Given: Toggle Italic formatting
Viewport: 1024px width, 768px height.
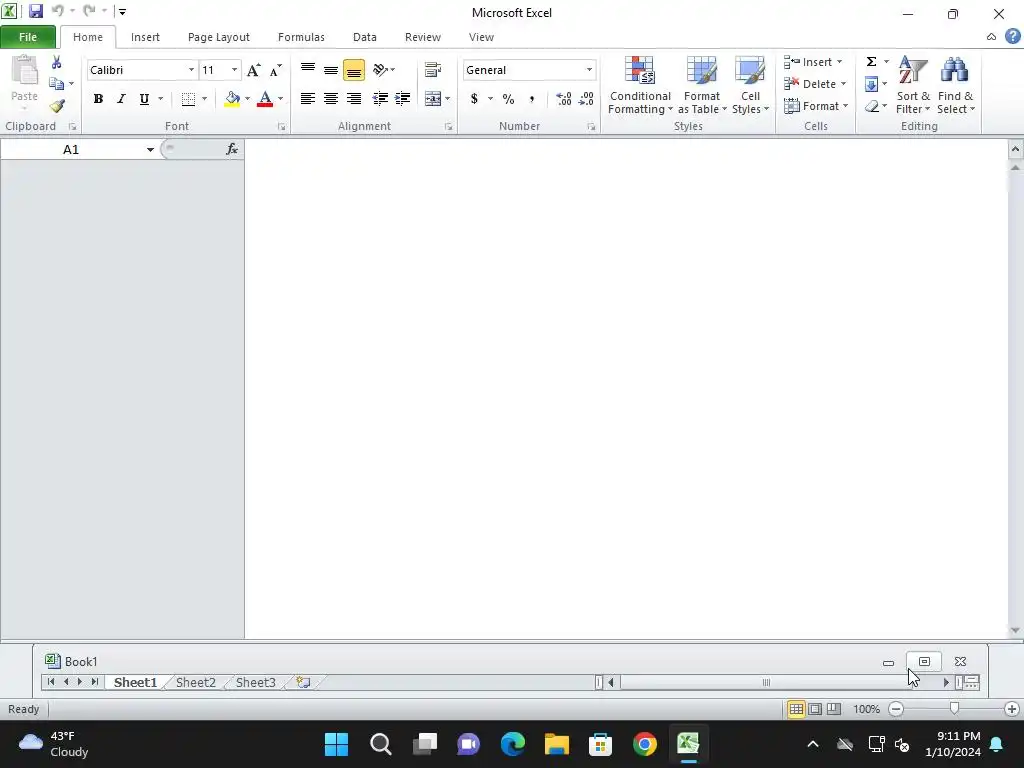Looking at the screenshot, I should [x=121, y=99].
